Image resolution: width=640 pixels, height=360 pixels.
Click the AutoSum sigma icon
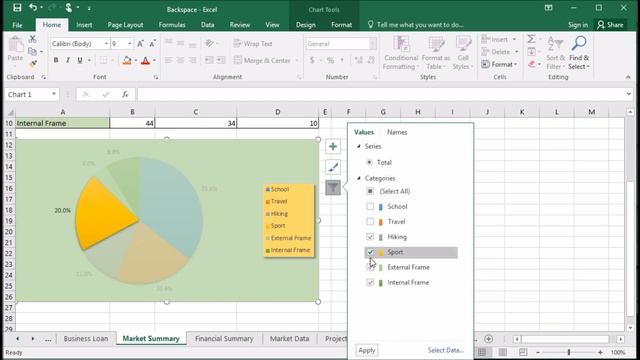point(531,39)
